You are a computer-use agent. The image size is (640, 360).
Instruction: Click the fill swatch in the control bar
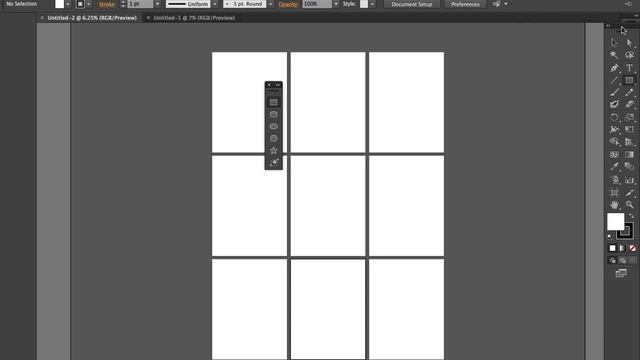click(x=60, y=4)
